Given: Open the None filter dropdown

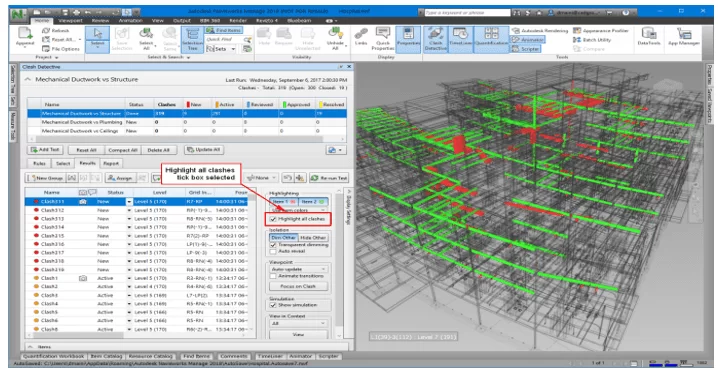Looking at the screenshot, I should point(262,178).
